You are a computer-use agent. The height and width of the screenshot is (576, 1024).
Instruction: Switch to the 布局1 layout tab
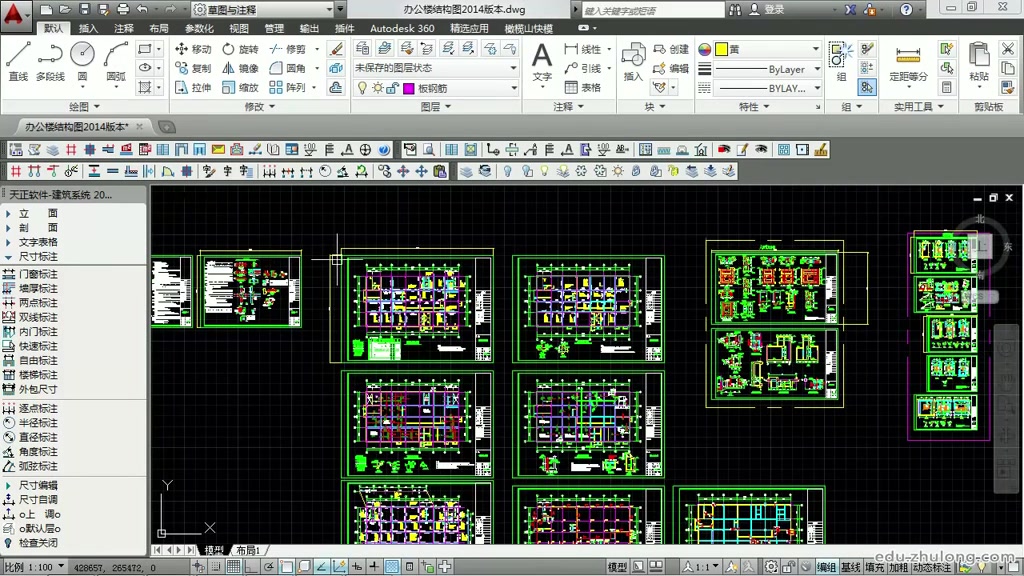(245, 551)
